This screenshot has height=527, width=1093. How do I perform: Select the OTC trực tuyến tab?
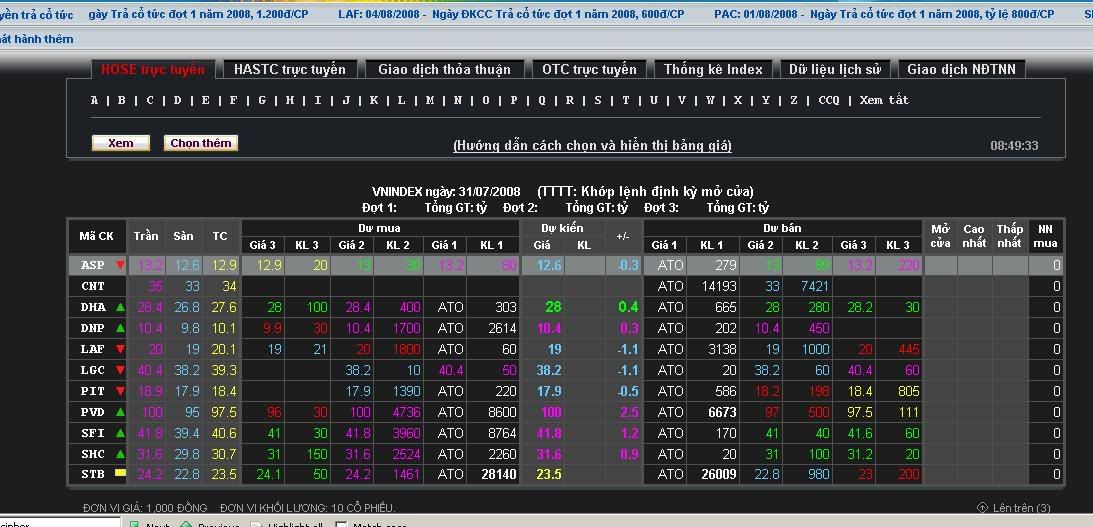[x=589, y=69]
